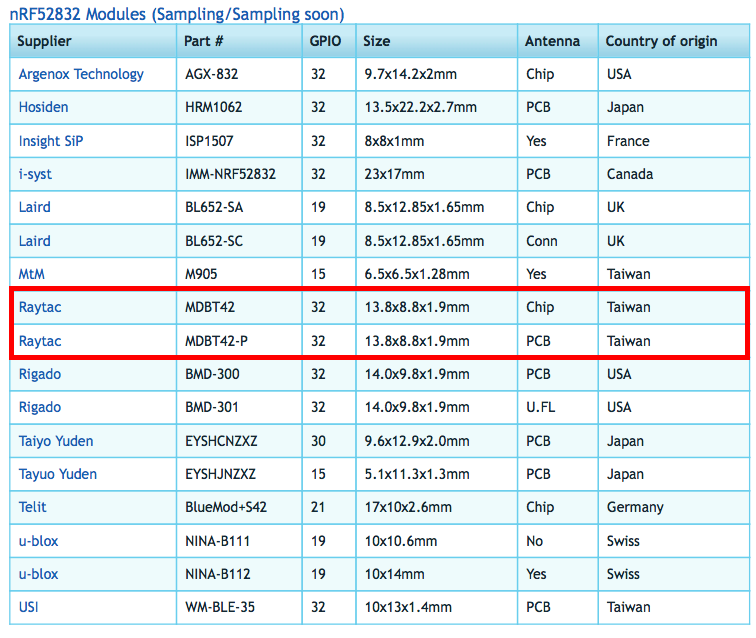Select size 6.5x6.5x1.28mm
This screenshot has height=638, width=756.
point(417,274)
